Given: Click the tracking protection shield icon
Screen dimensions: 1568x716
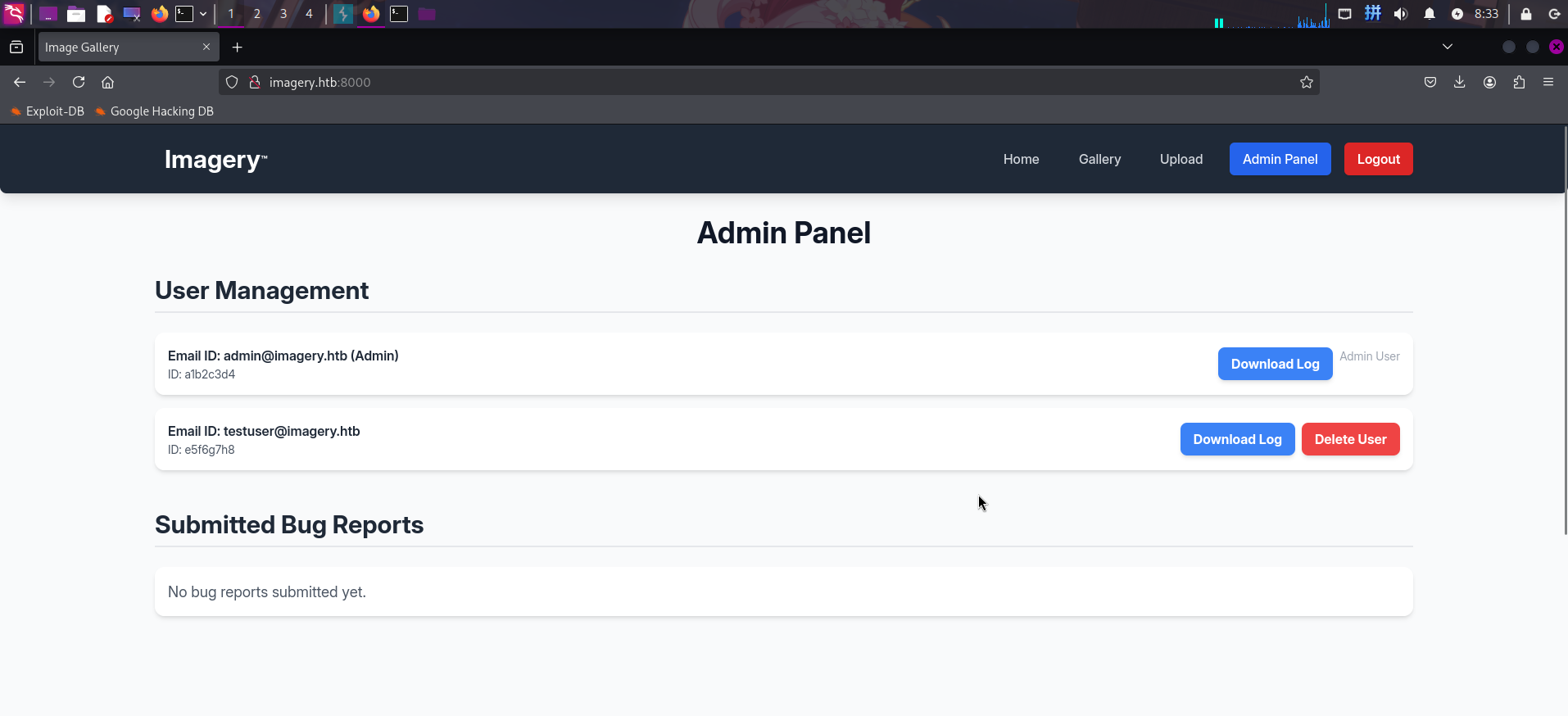Looking at the screenshot, I should pyautogui.click(x=232, y=82).
